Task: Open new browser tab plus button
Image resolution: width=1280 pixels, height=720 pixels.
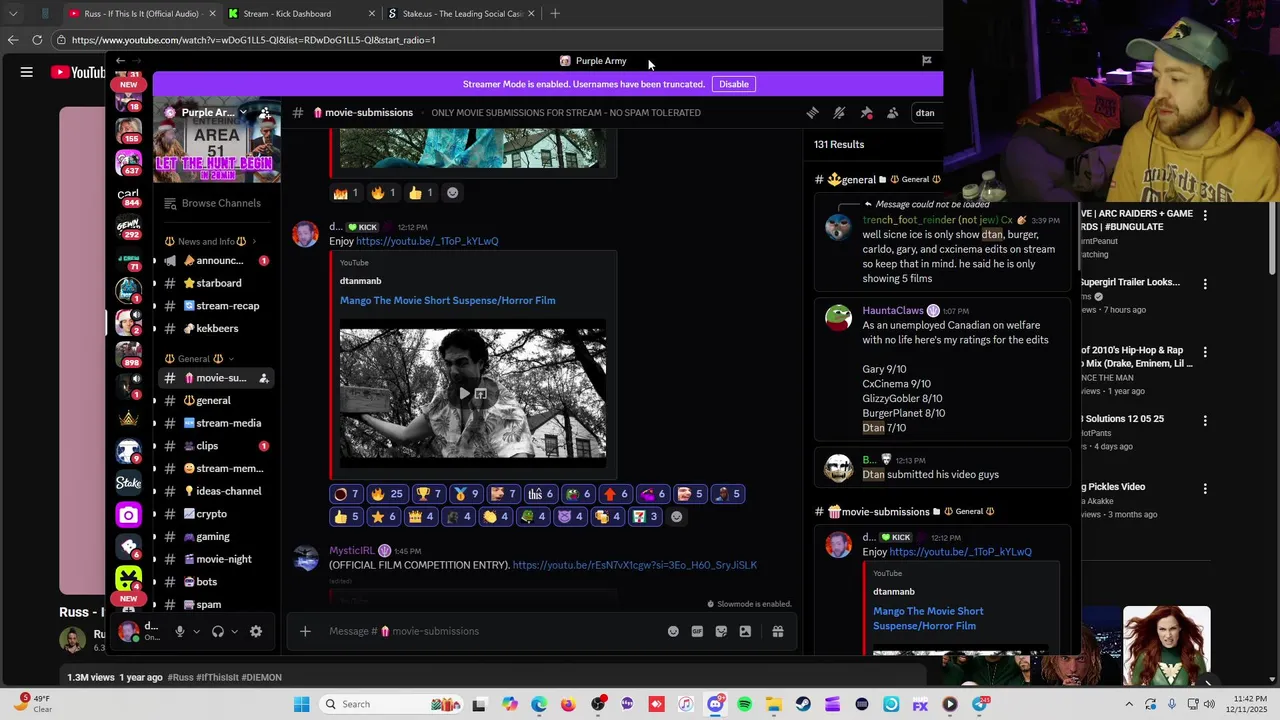Action: point(555,14)
